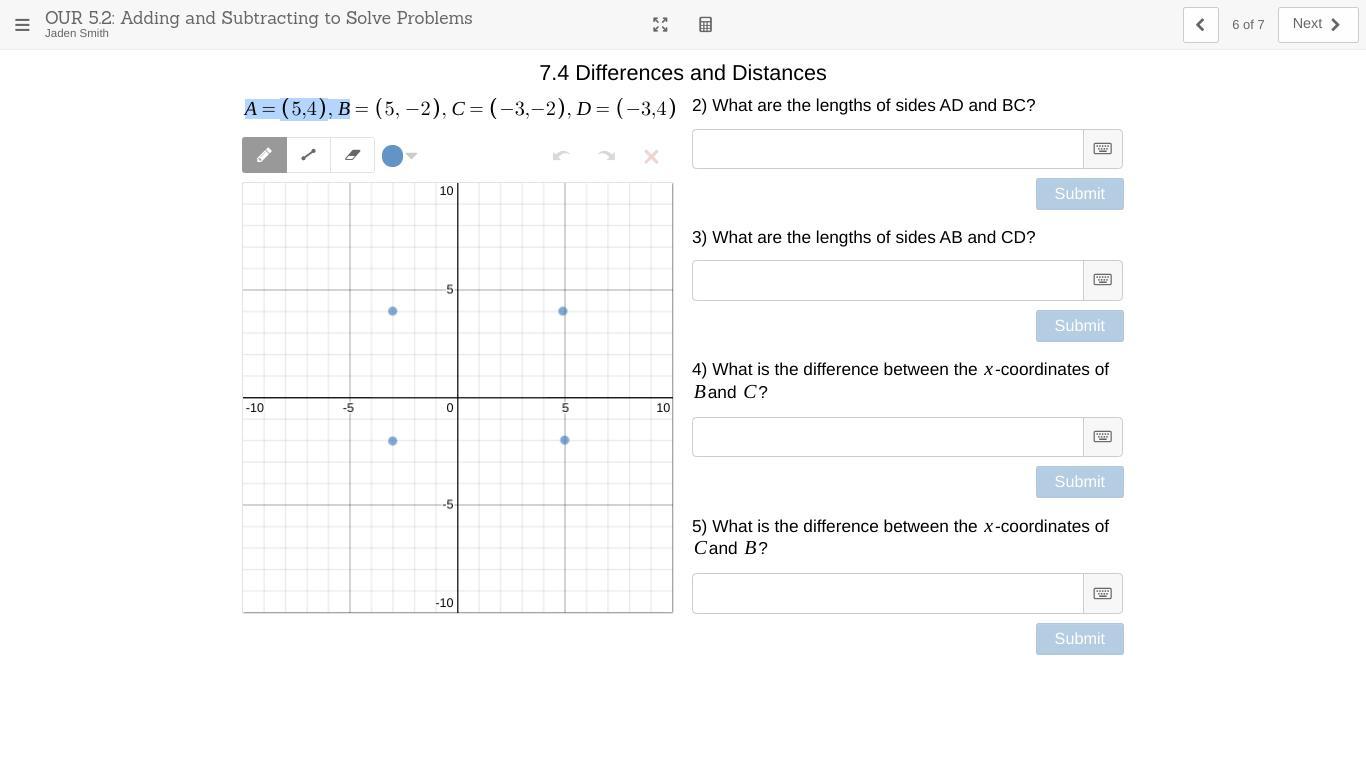The image size is (1366, 768).
Task: Select the pencil drawing tool
Action: click(x=264, y=155)
